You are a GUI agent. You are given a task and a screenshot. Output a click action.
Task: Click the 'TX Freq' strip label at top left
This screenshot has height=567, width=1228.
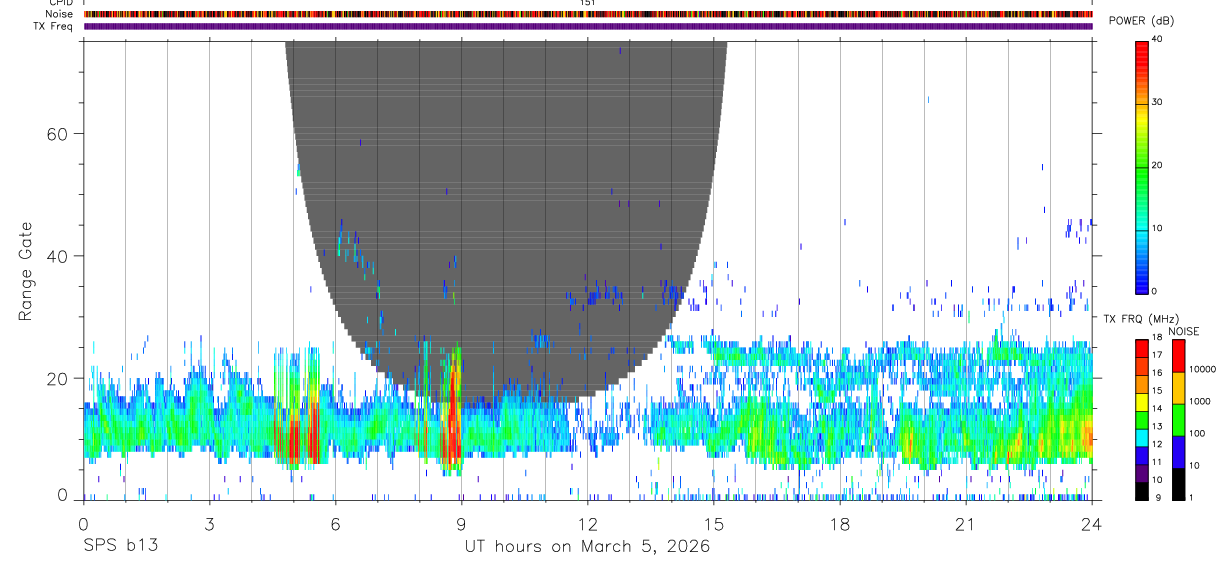[54, 26]
